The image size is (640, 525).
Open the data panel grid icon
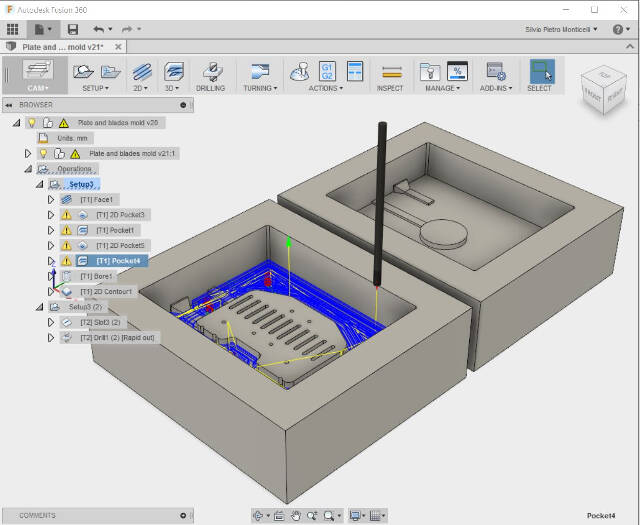pos(13,29)
